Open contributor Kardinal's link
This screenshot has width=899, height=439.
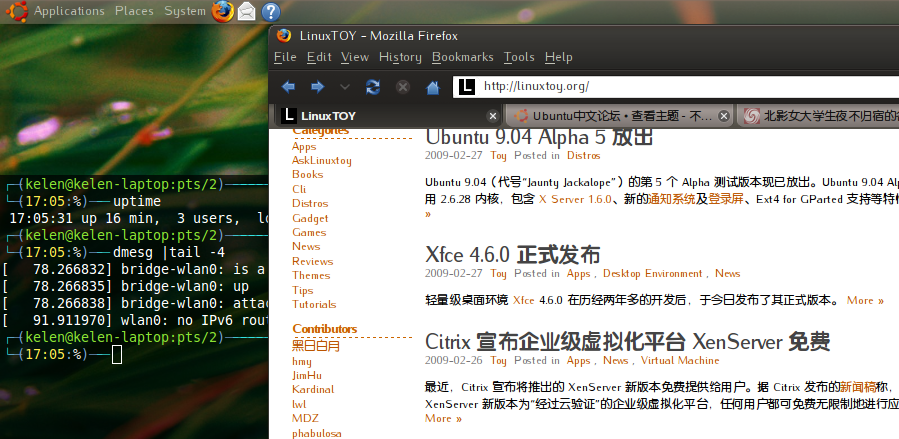(x=313, y=390)
